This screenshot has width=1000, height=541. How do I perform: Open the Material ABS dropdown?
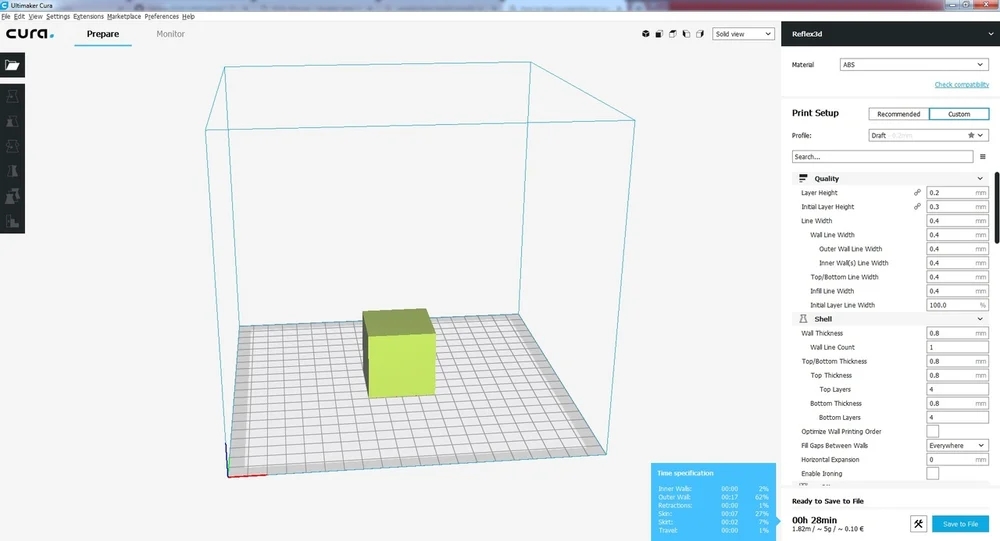click(914, 65)
